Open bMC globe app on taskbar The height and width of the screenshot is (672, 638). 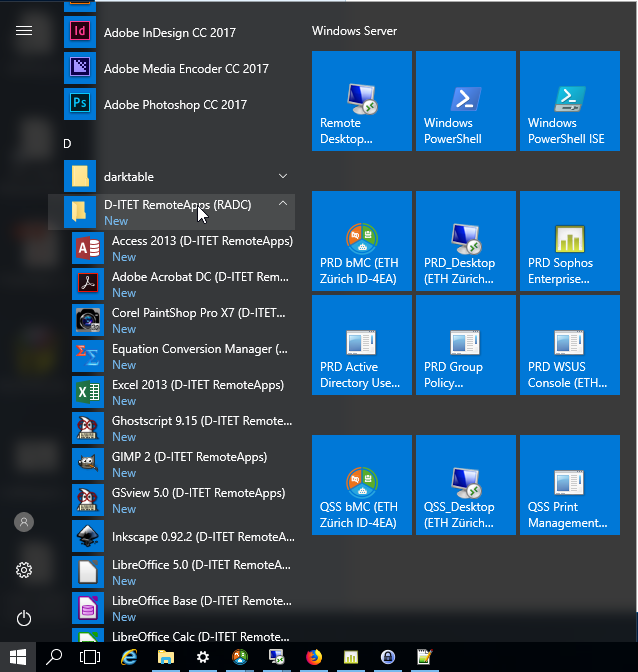click(240, 657)
